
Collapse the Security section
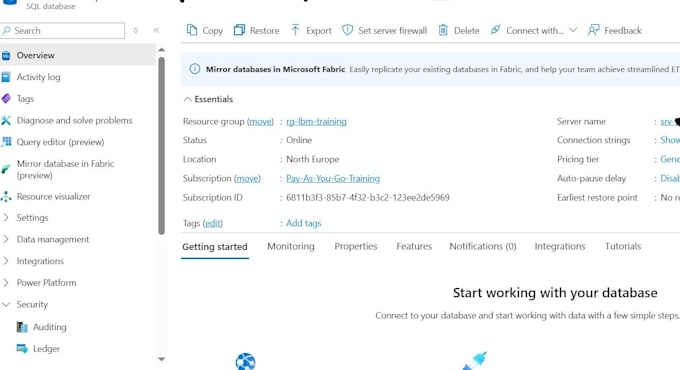point(6,305)
